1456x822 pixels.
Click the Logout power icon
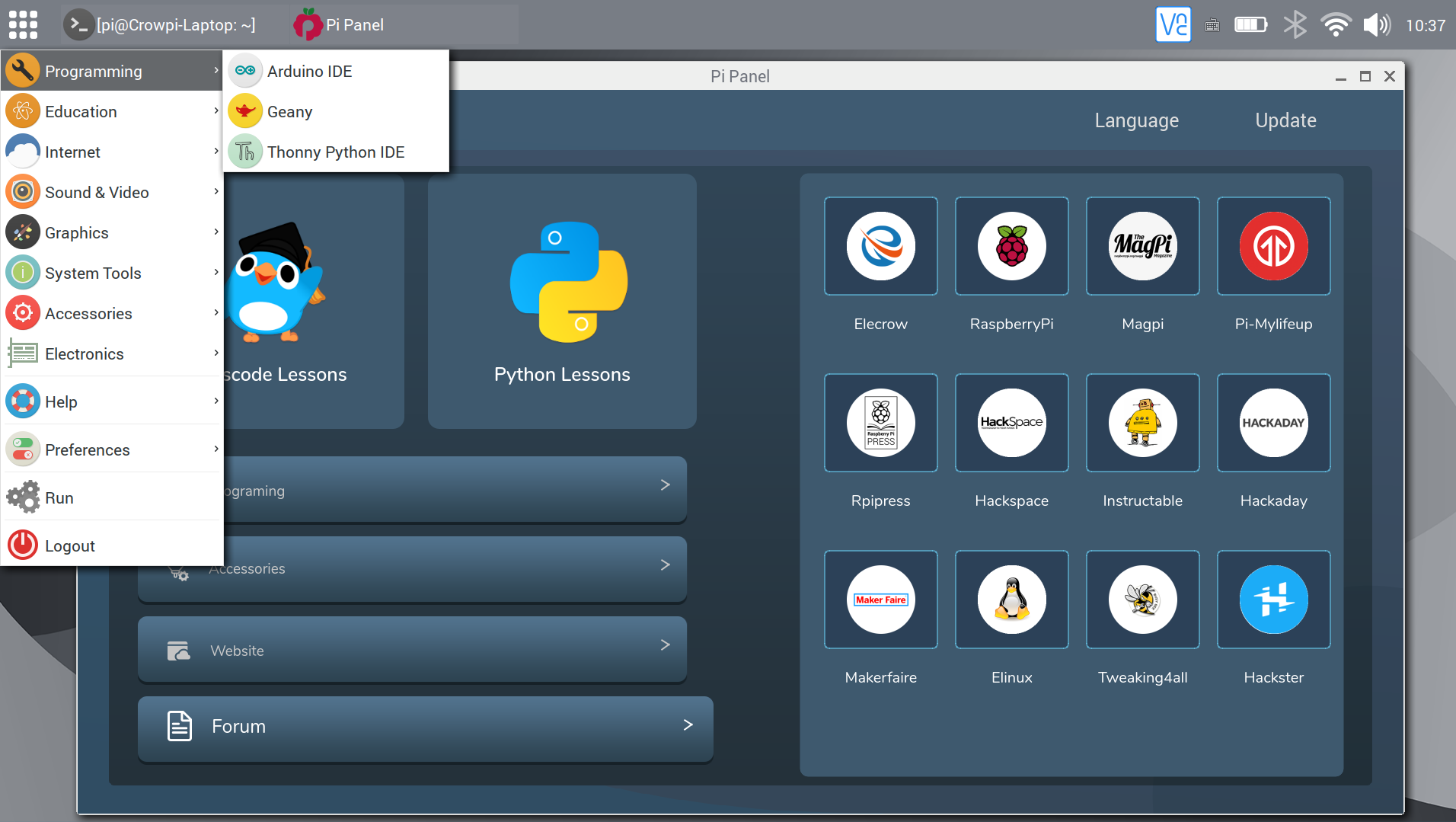(23, 545)
